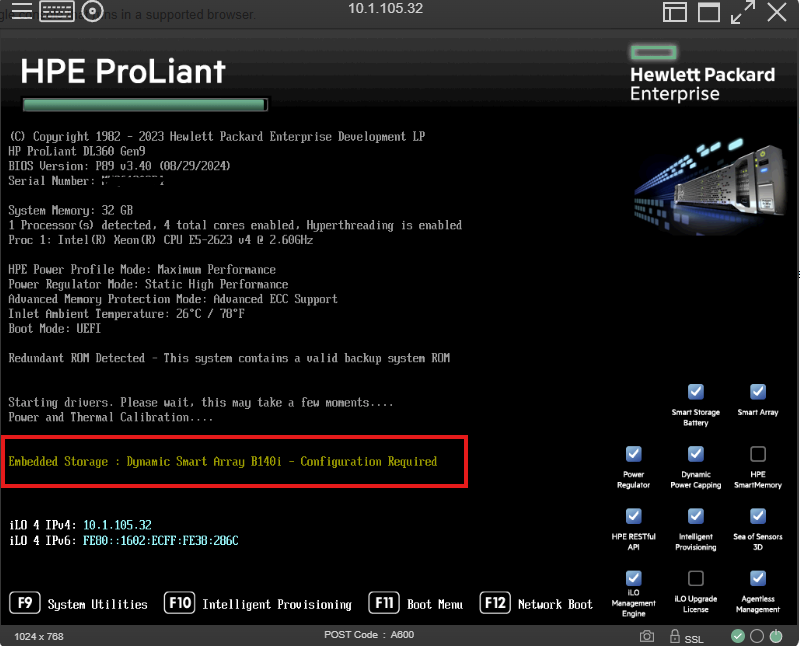The image size is (800, 646).
Task: Click the 10.1.105.32 title in console header
Action: click(x=385, y=9)
